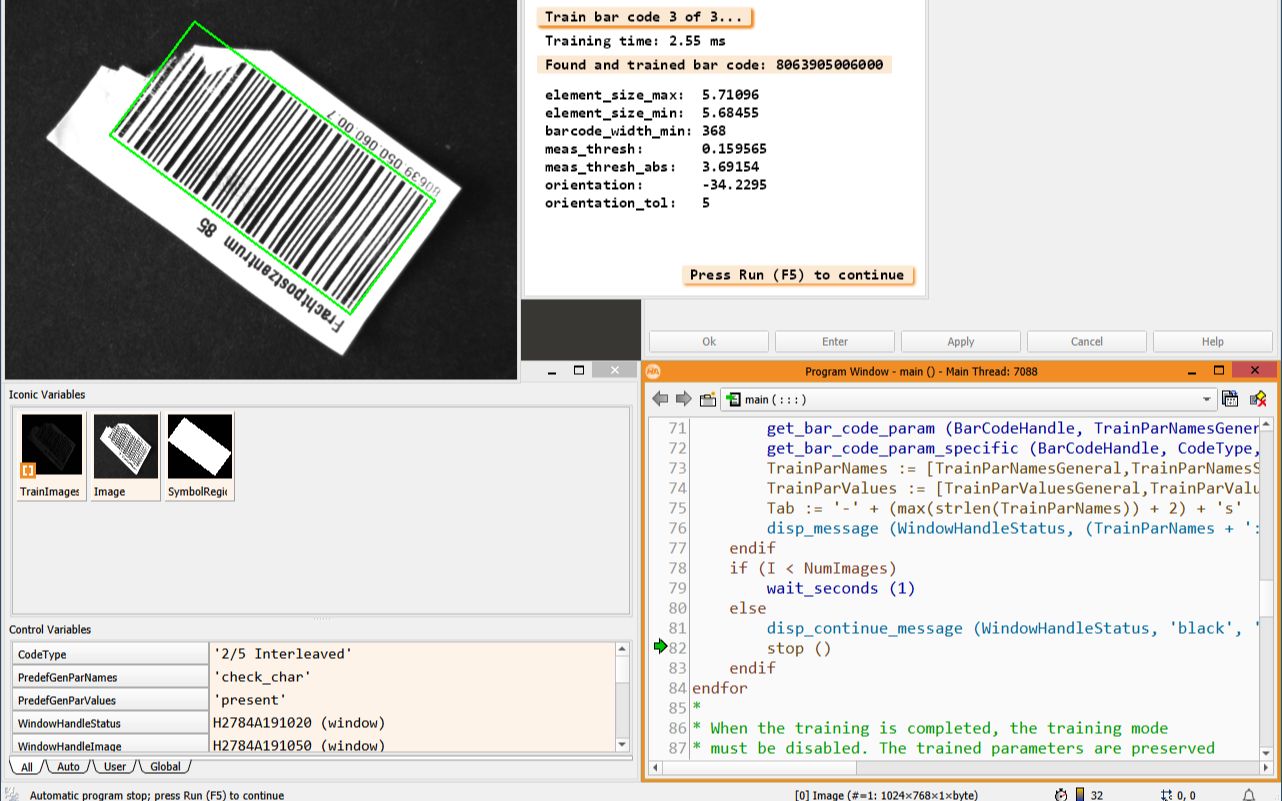Click line 78 if (I < NumImages)
This screenshot has height=801, width=1282.
pyautogui.click(x=813, y=568)
